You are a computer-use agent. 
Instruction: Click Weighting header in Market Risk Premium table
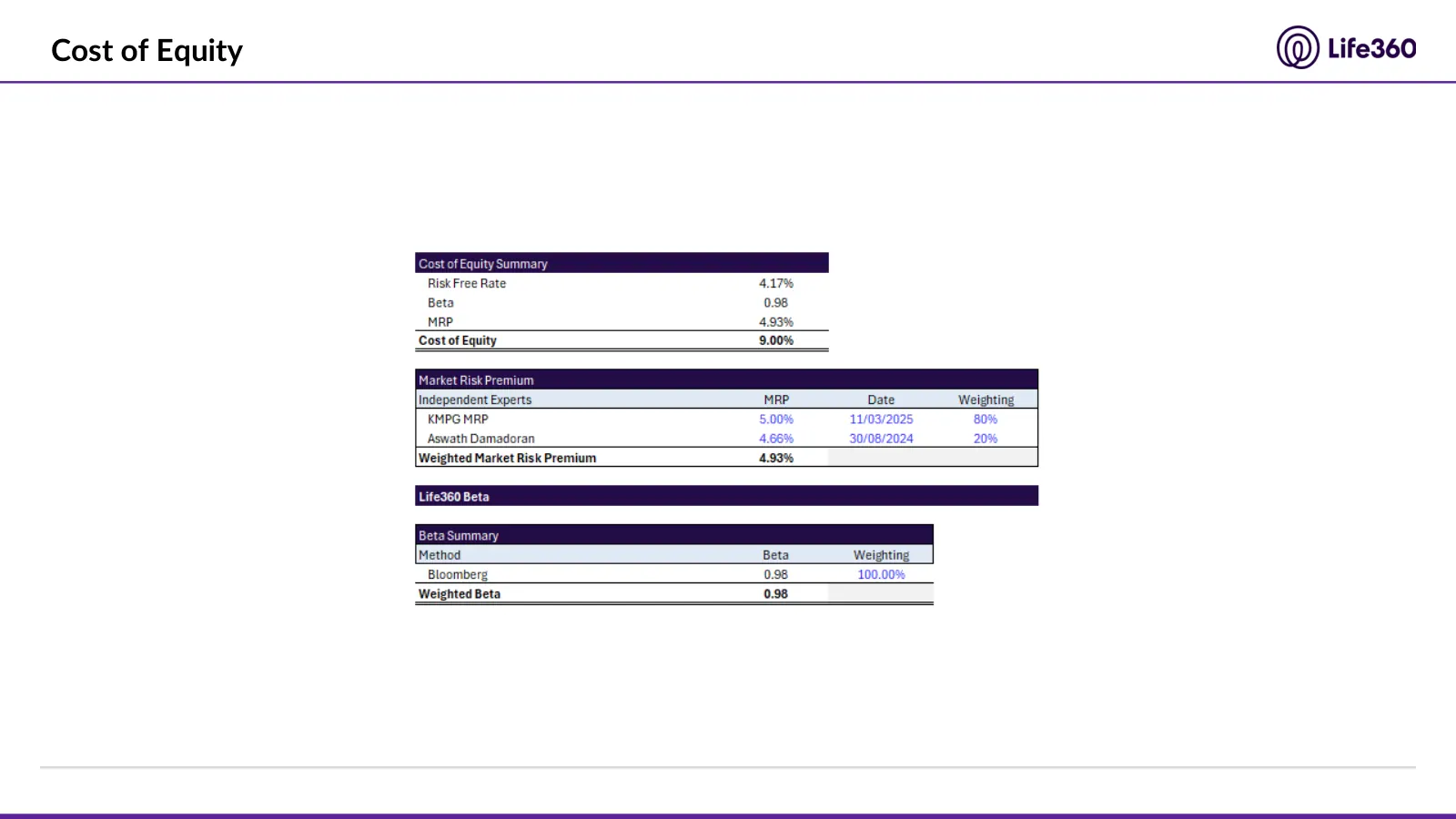[x=986, y=399]
